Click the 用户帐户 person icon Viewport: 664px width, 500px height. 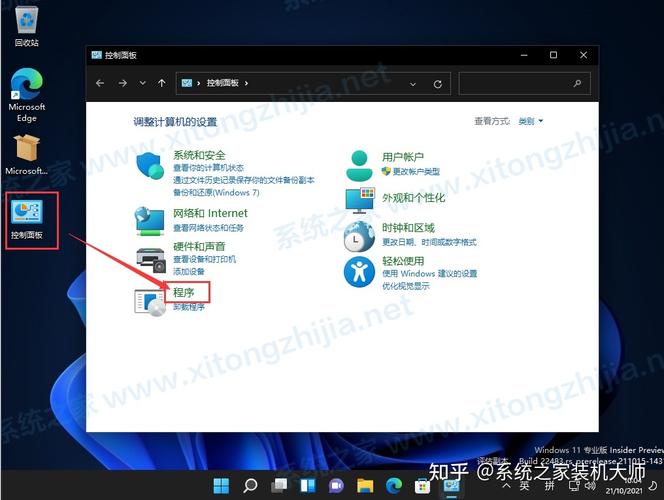coord(359,166)
